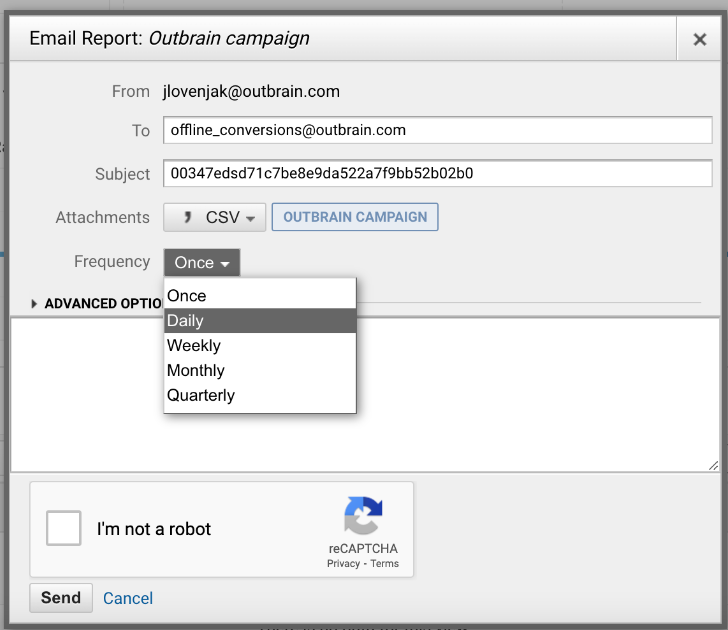
Task: Click the file icon beside CSV
Action: click(187, 217)
